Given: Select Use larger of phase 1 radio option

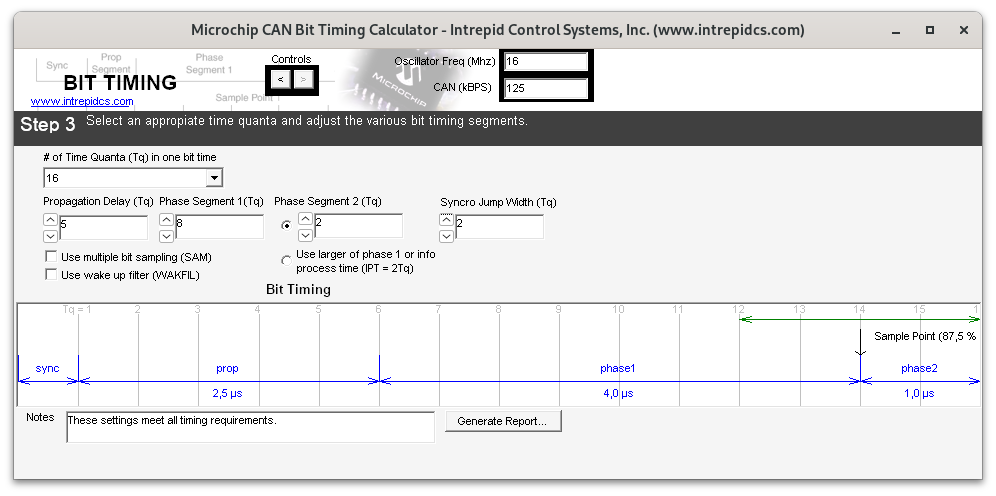Looking at the screenshot, I should pos(287,261).
